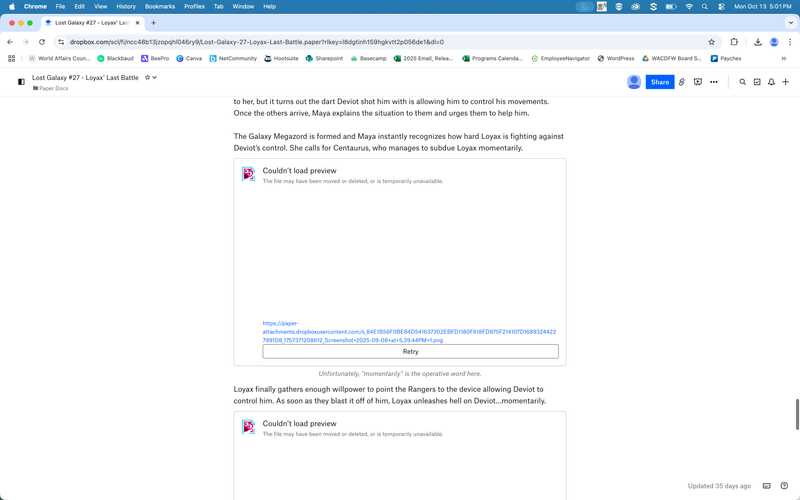
Task: Open the Profiles menu in the menu bar
Action: tap(194, 6)
